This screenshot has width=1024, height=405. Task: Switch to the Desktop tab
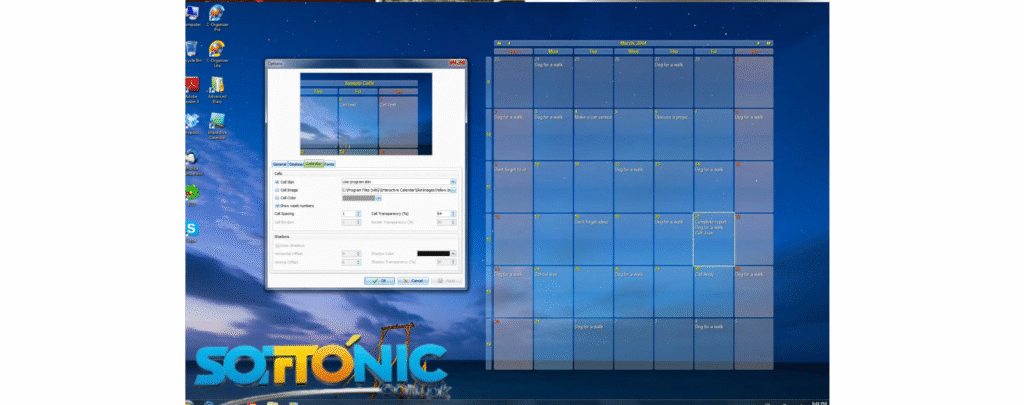(x=296, y=164)
